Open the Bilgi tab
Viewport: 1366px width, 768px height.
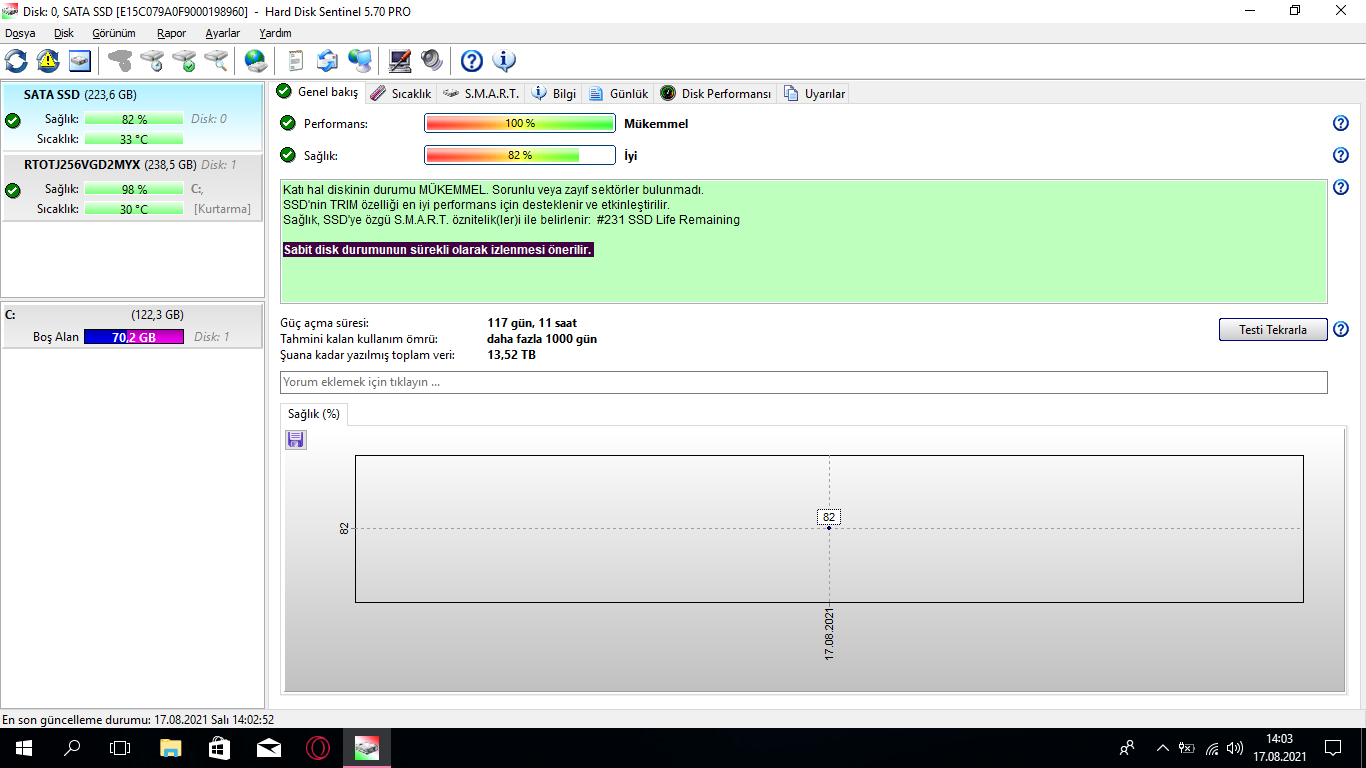[x=554, y=94]
